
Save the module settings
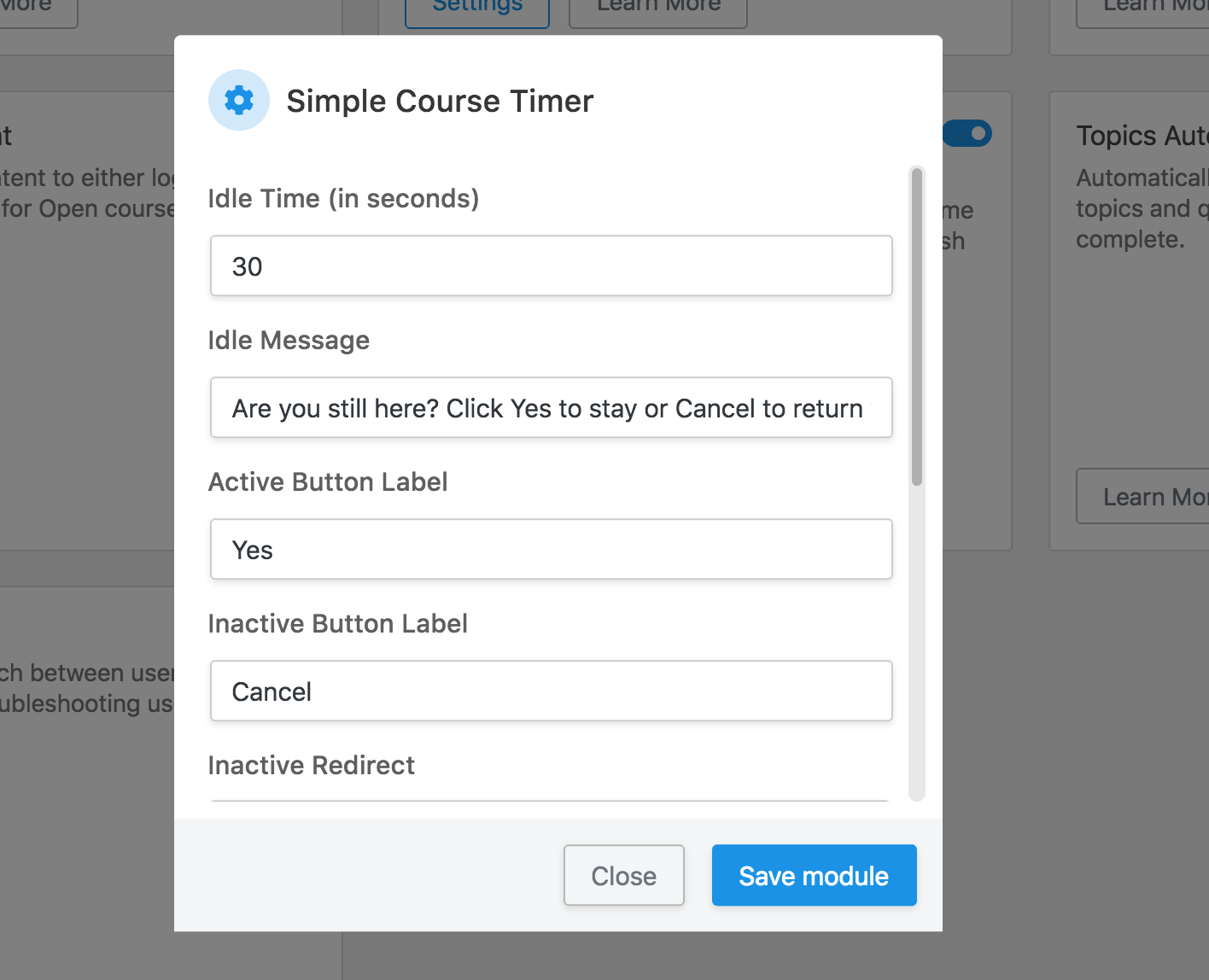click(x=814, y=876)
